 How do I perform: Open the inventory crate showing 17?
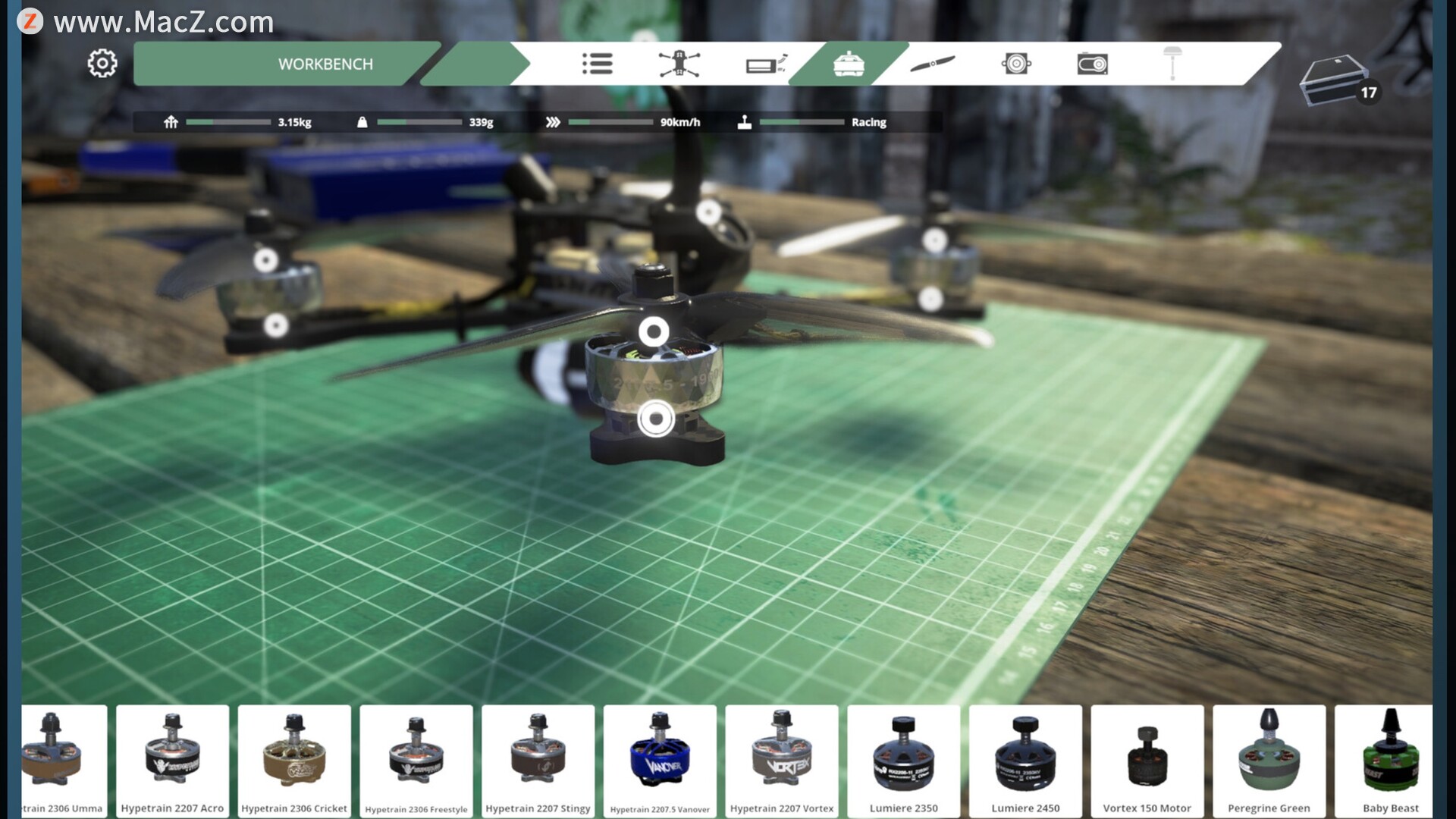pos(1335,80)
